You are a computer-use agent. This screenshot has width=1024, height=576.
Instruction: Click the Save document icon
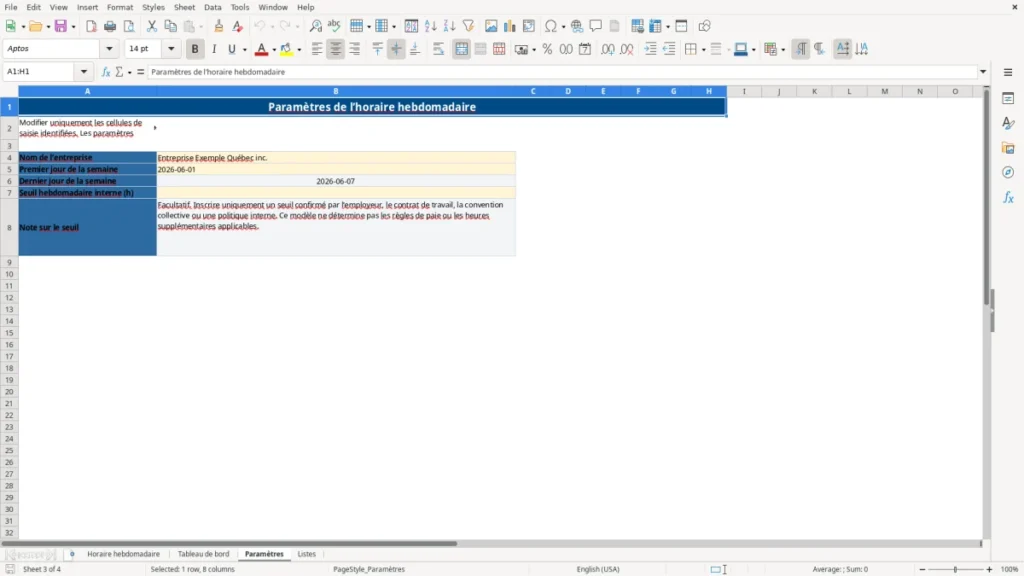point(61,26)
